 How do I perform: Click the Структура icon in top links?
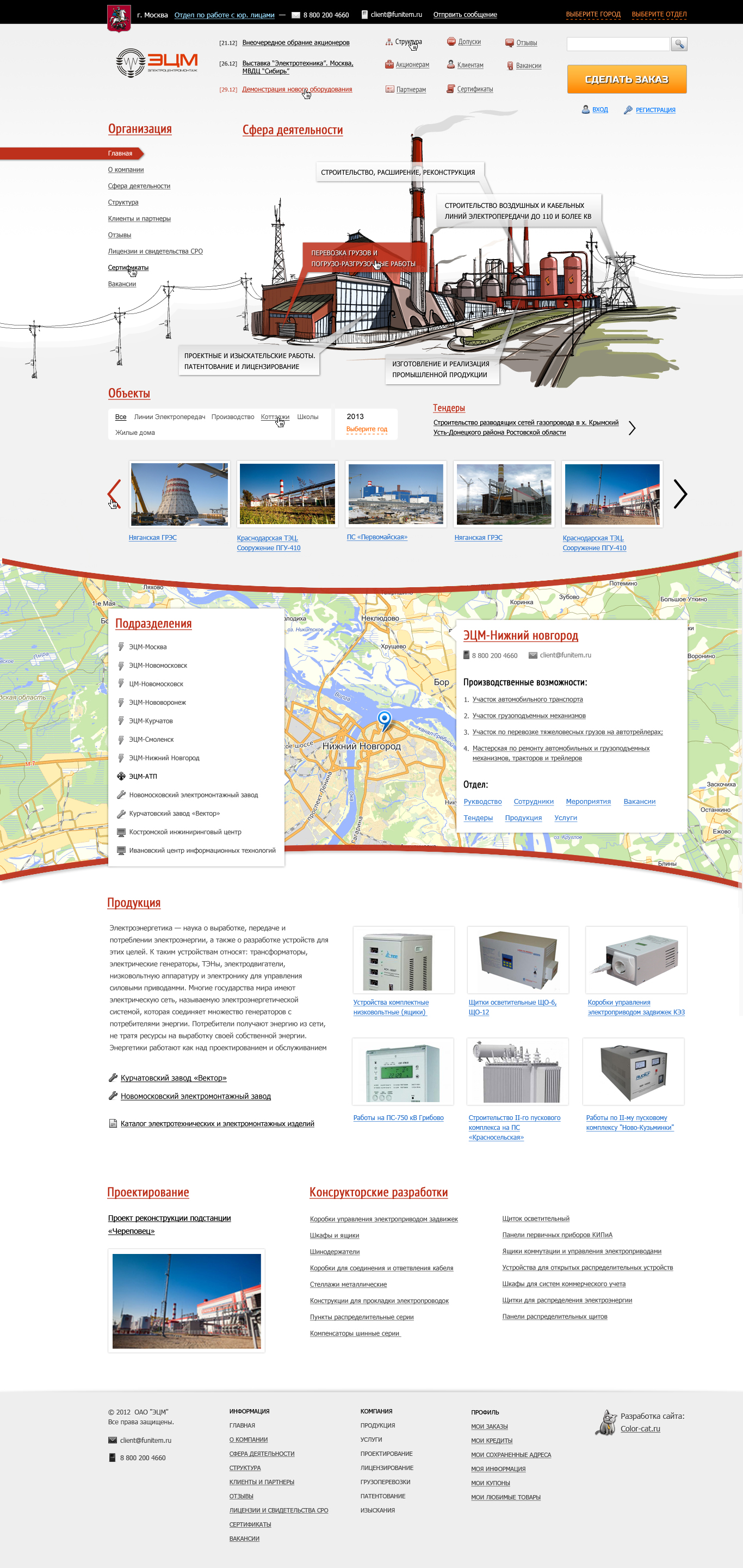pos(389,42)
